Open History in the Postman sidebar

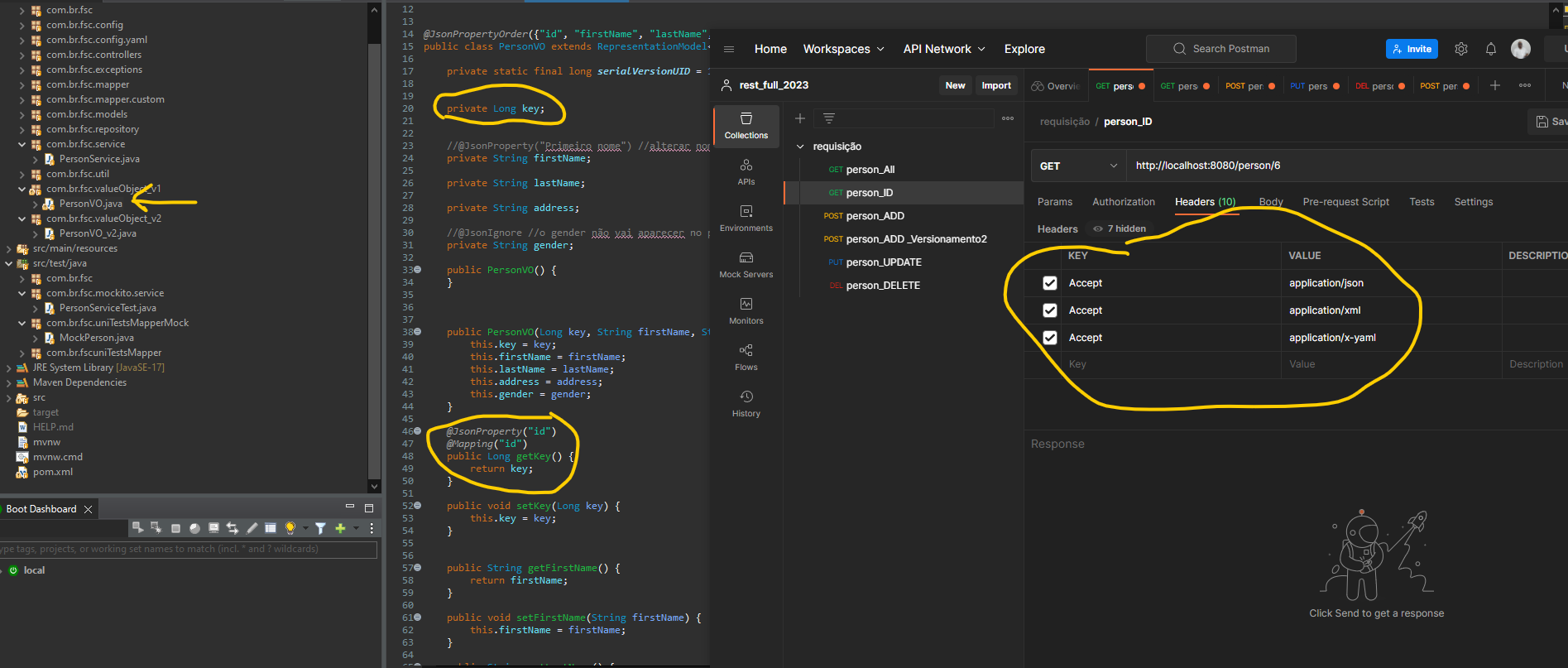pos(746,404)
